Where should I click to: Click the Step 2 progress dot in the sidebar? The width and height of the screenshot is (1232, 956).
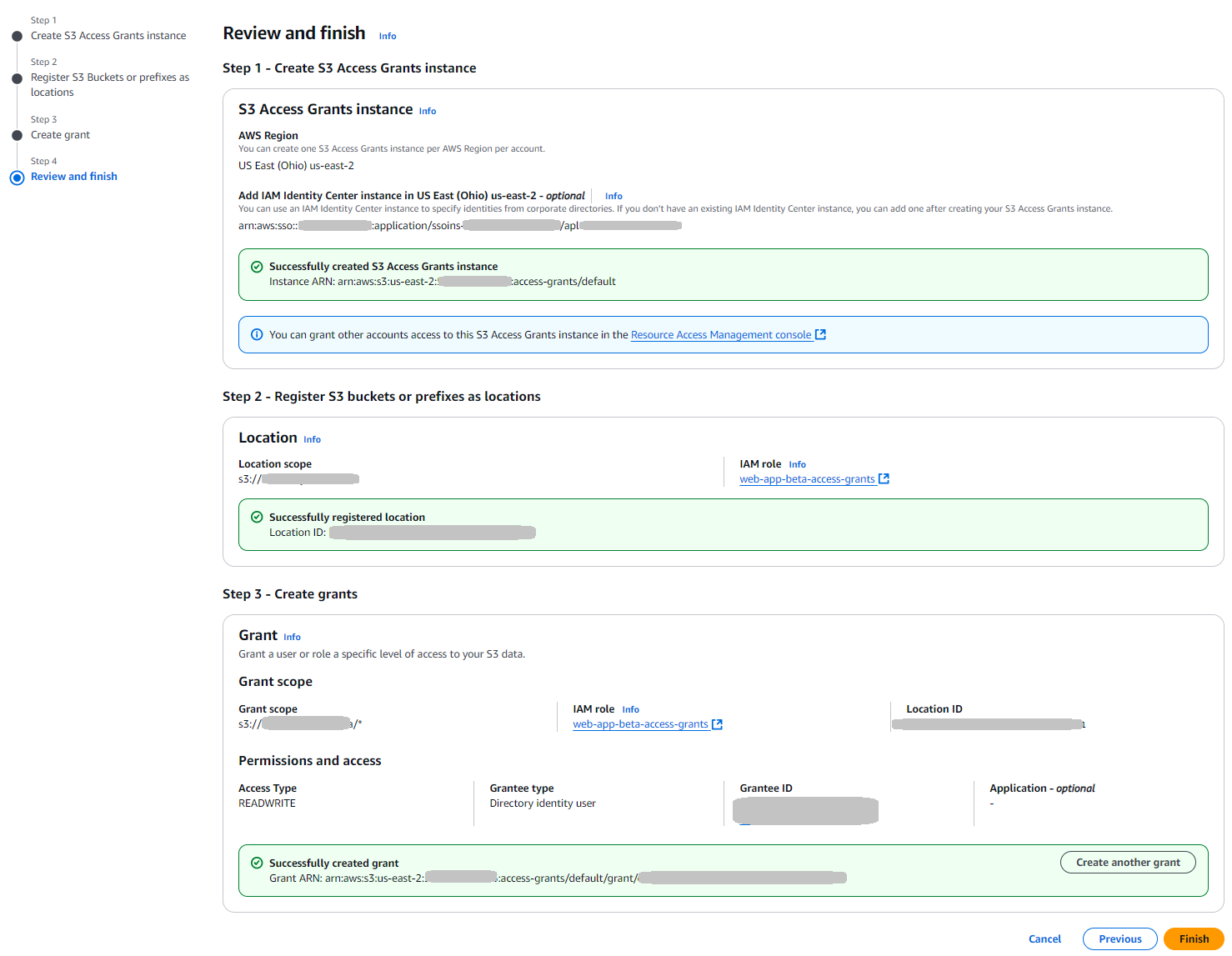17,78
